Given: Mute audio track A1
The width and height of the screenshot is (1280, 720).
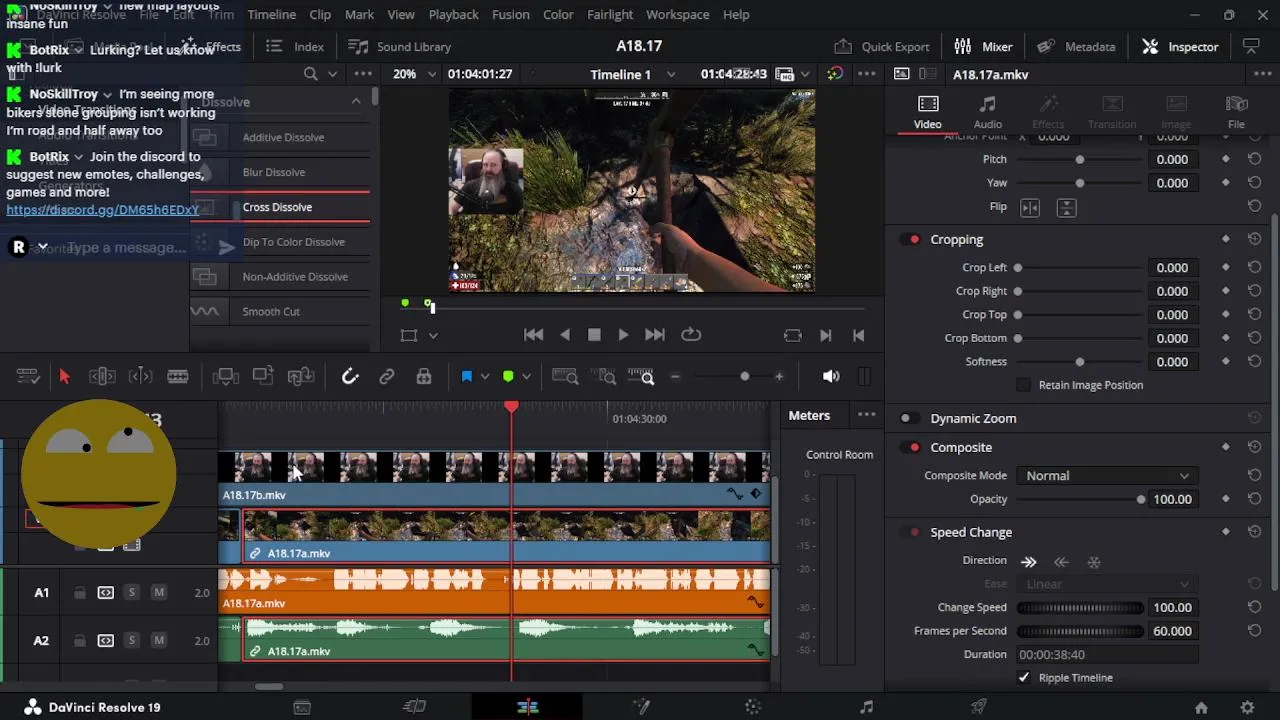Looking at the screenshot, I should tap(159, 593).
